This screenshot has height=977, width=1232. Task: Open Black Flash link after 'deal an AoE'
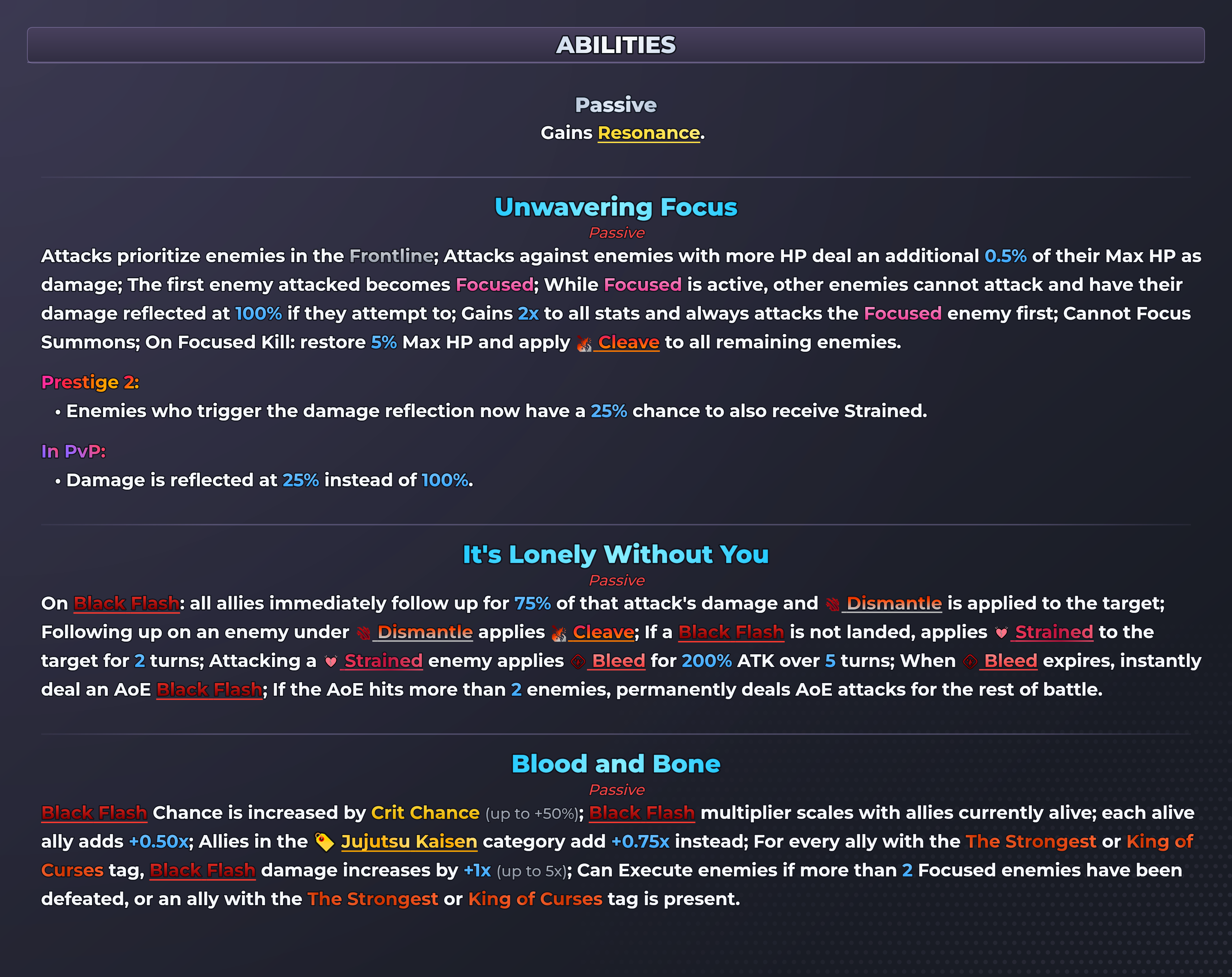[x=209, y=690]
